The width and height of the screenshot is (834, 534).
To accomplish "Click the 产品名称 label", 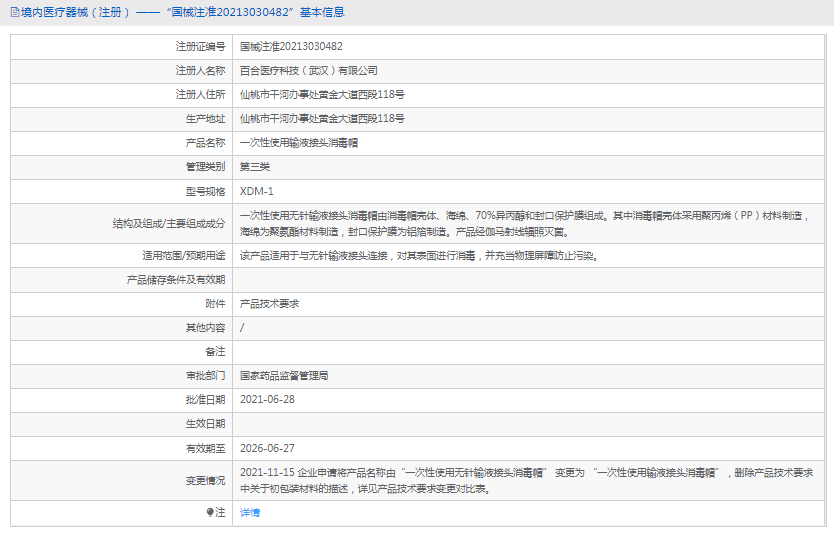I will (x=205, y=143).
